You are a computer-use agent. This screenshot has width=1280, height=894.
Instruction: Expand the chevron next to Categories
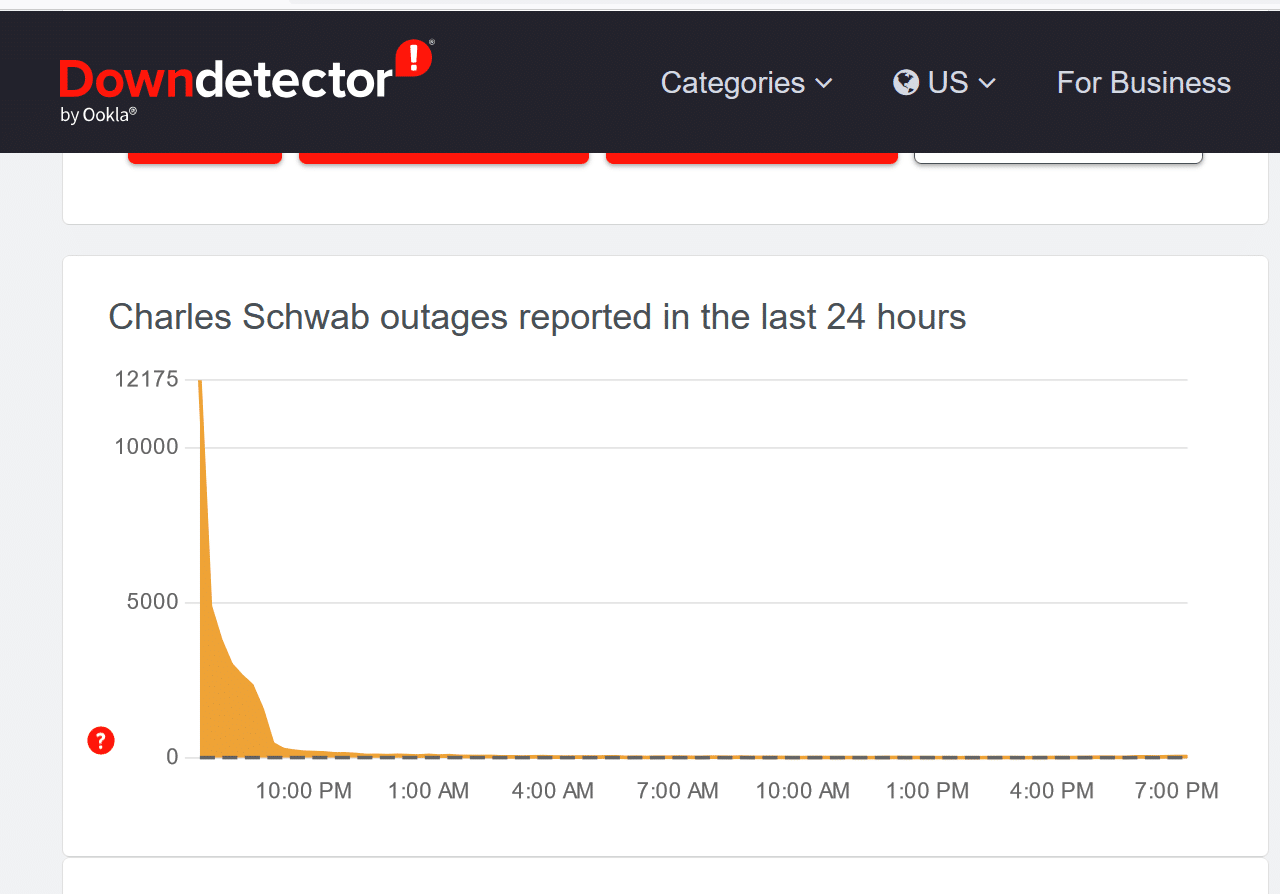pyautogui.click(x=824, y=83)
